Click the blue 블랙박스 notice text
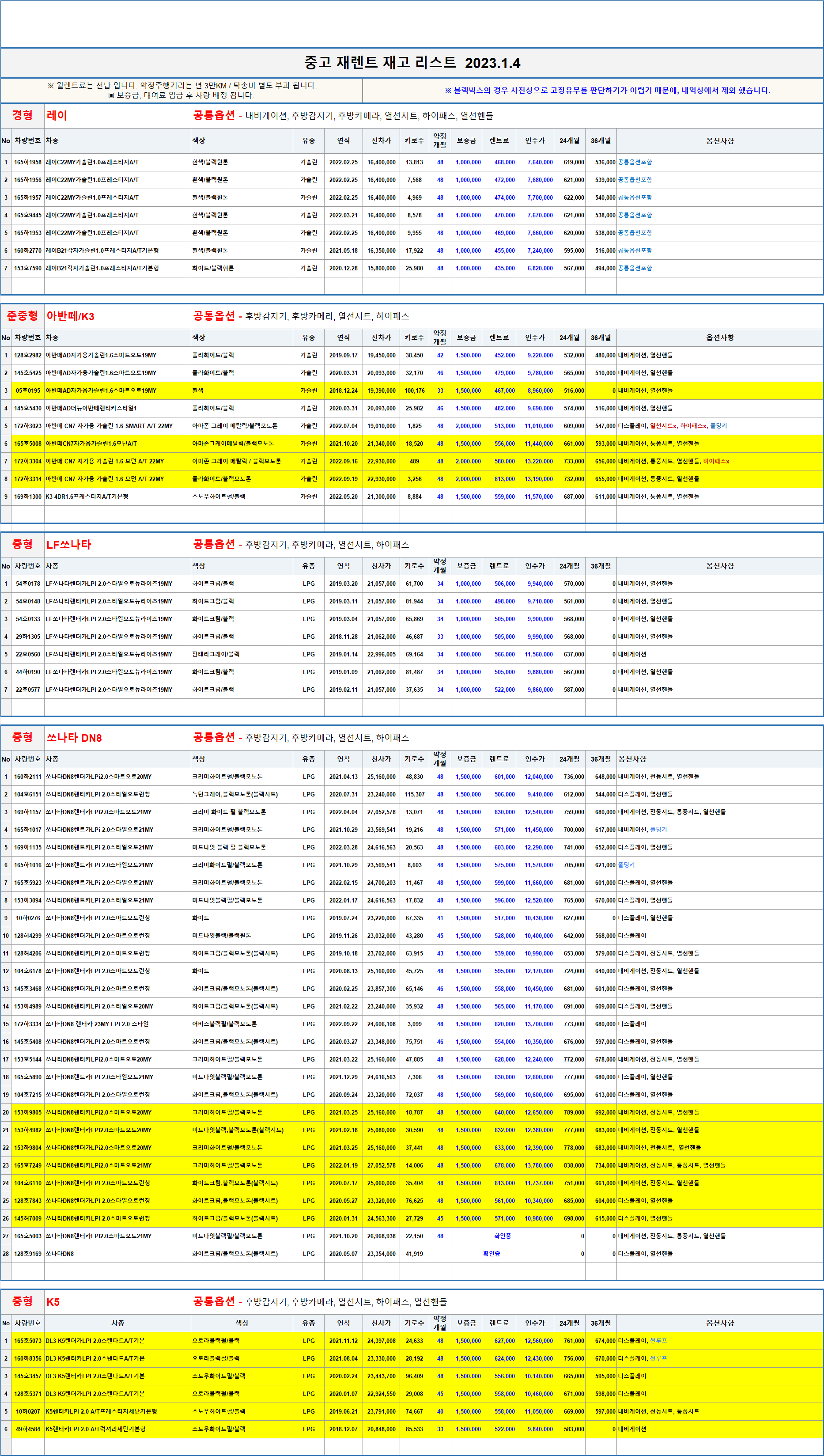Screen dimensions: 824x1456 coord(607,91)
